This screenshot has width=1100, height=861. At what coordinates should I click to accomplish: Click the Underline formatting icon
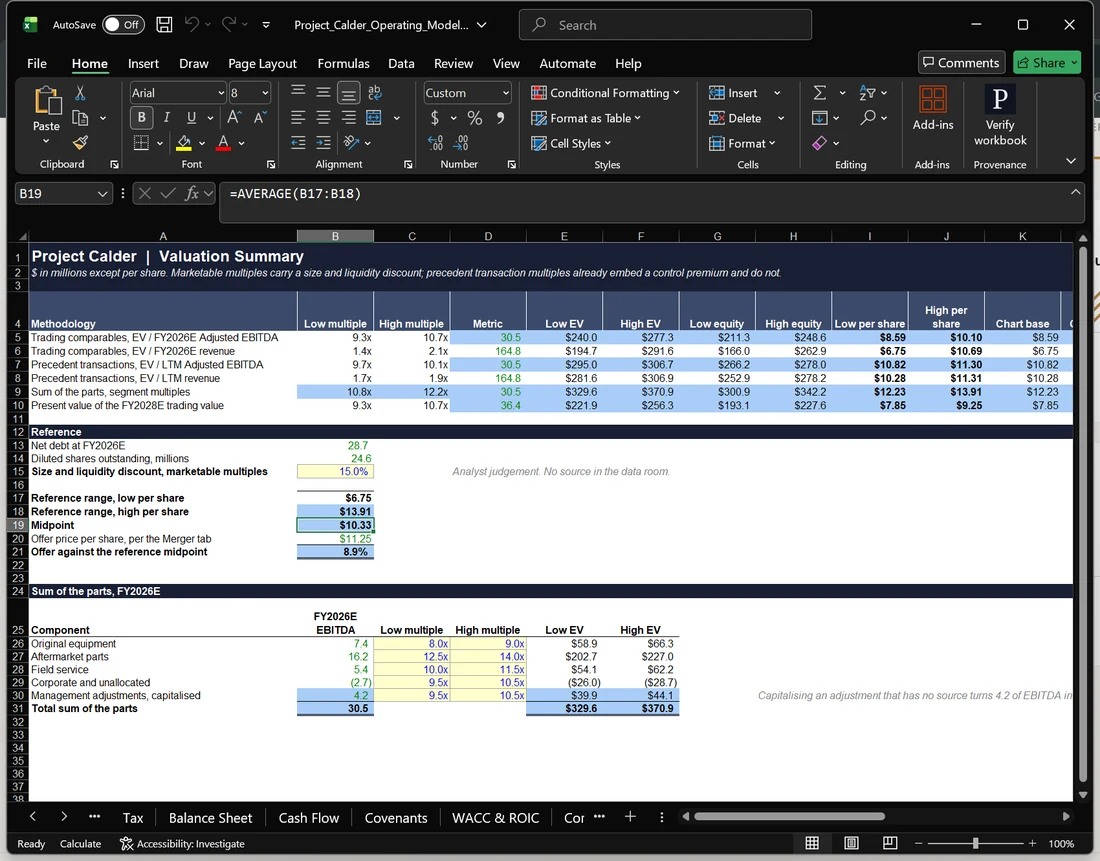(191, 117)
